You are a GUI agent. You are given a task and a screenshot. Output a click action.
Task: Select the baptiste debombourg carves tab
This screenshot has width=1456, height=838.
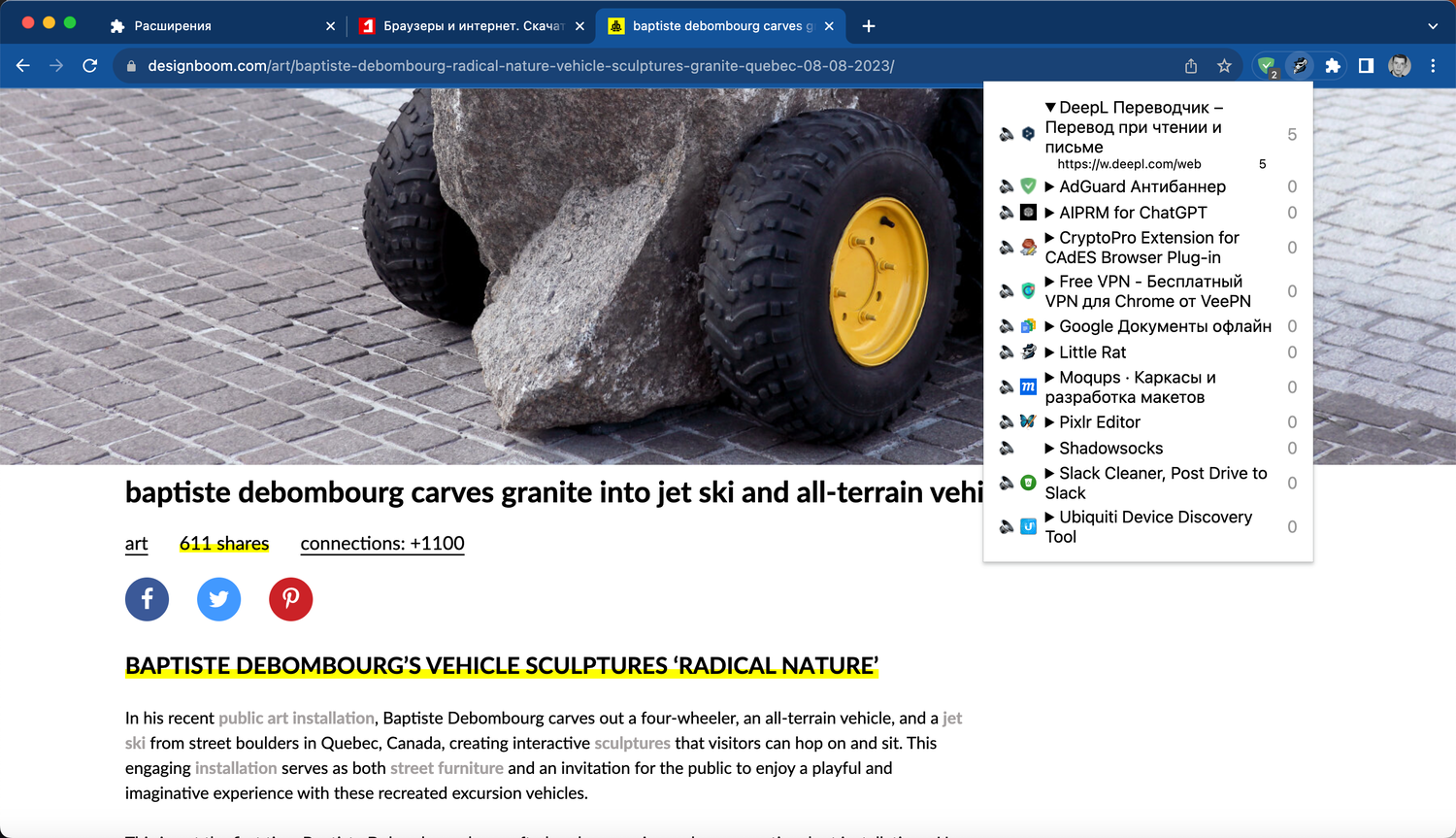721,26
